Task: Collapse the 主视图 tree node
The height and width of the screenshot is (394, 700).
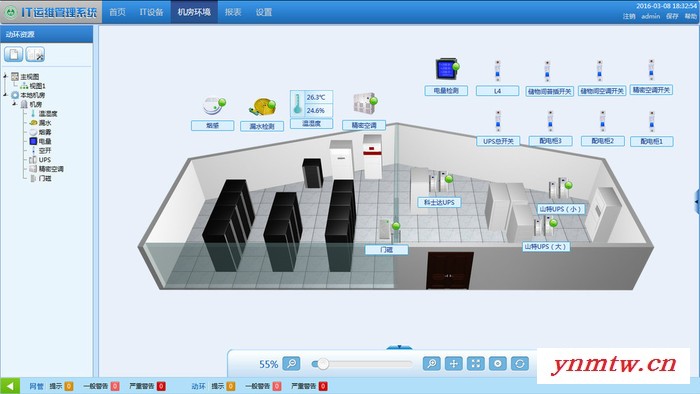Action: pos(5,76)
